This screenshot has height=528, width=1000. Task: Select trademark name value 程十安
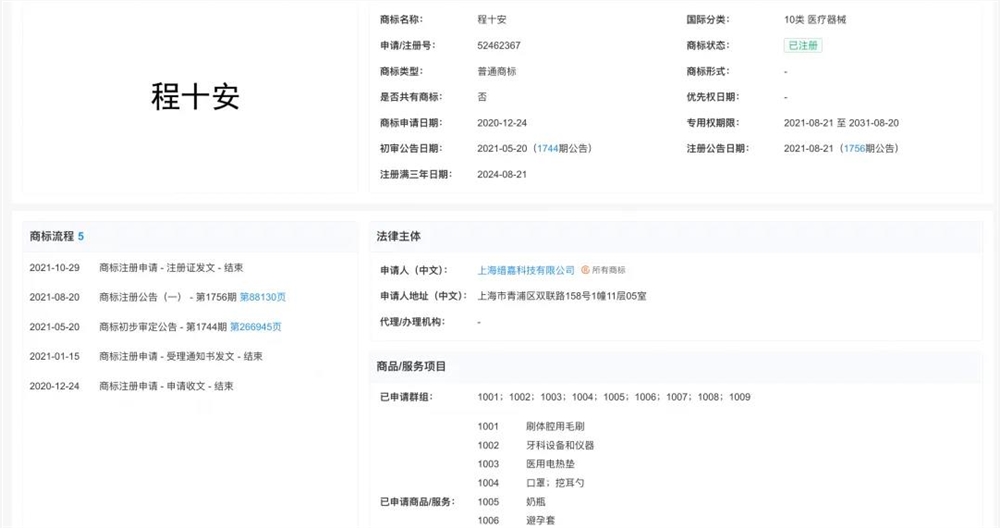click(x=492, y=20)
